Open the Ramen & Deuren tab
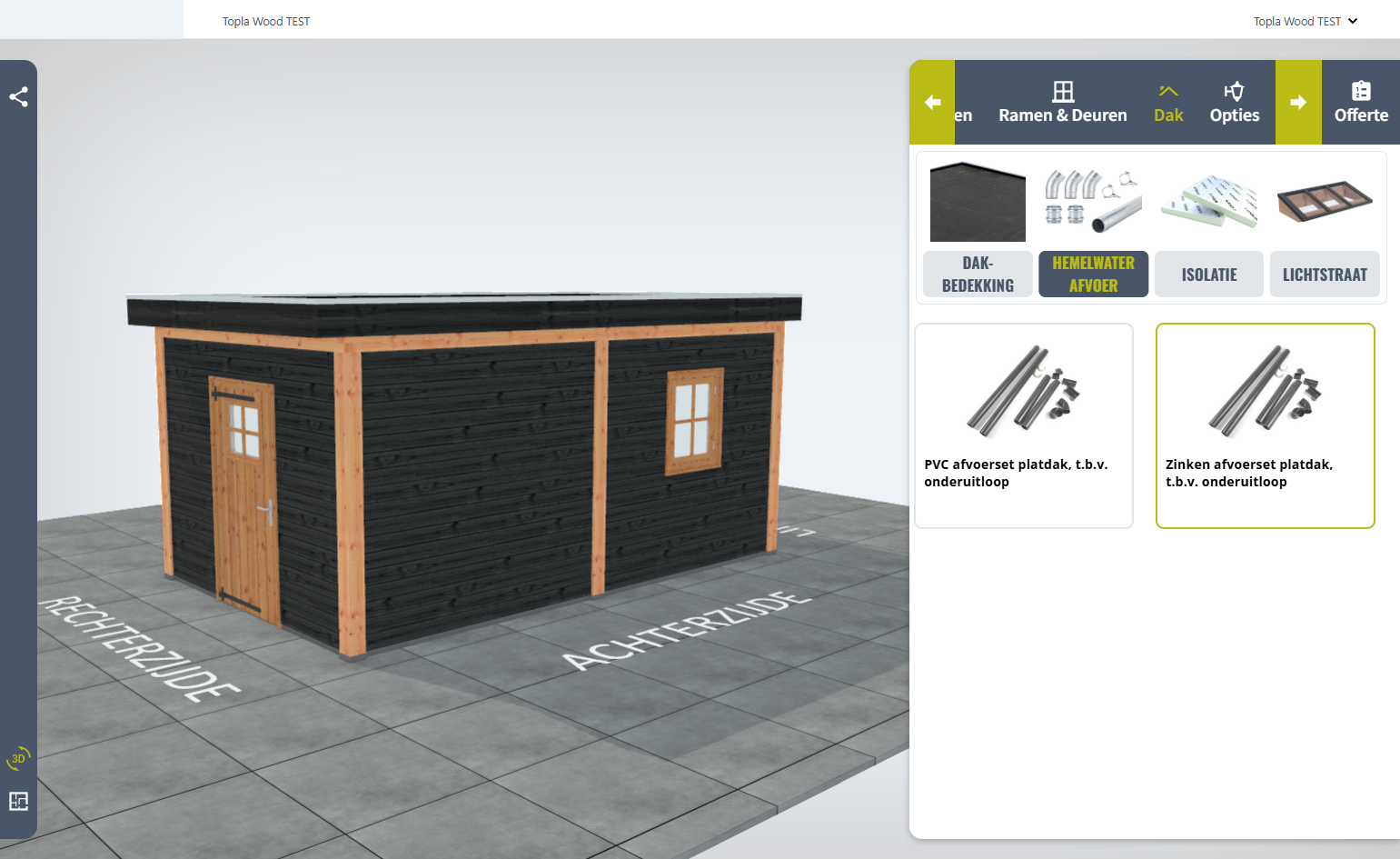 click(1063, 102)
